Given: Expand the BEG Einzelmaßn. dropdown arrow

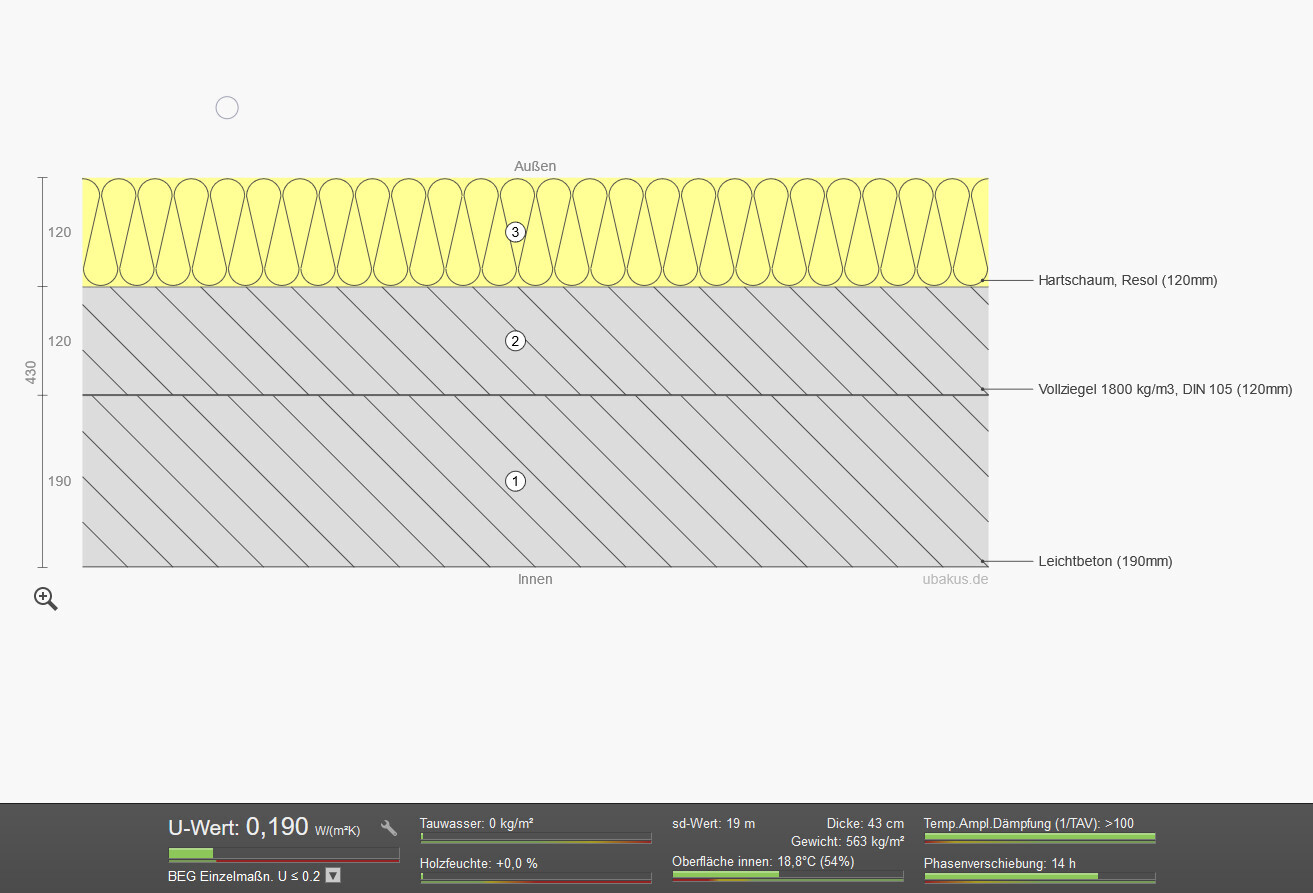Looking at the screenshot, I should point(333,875).
